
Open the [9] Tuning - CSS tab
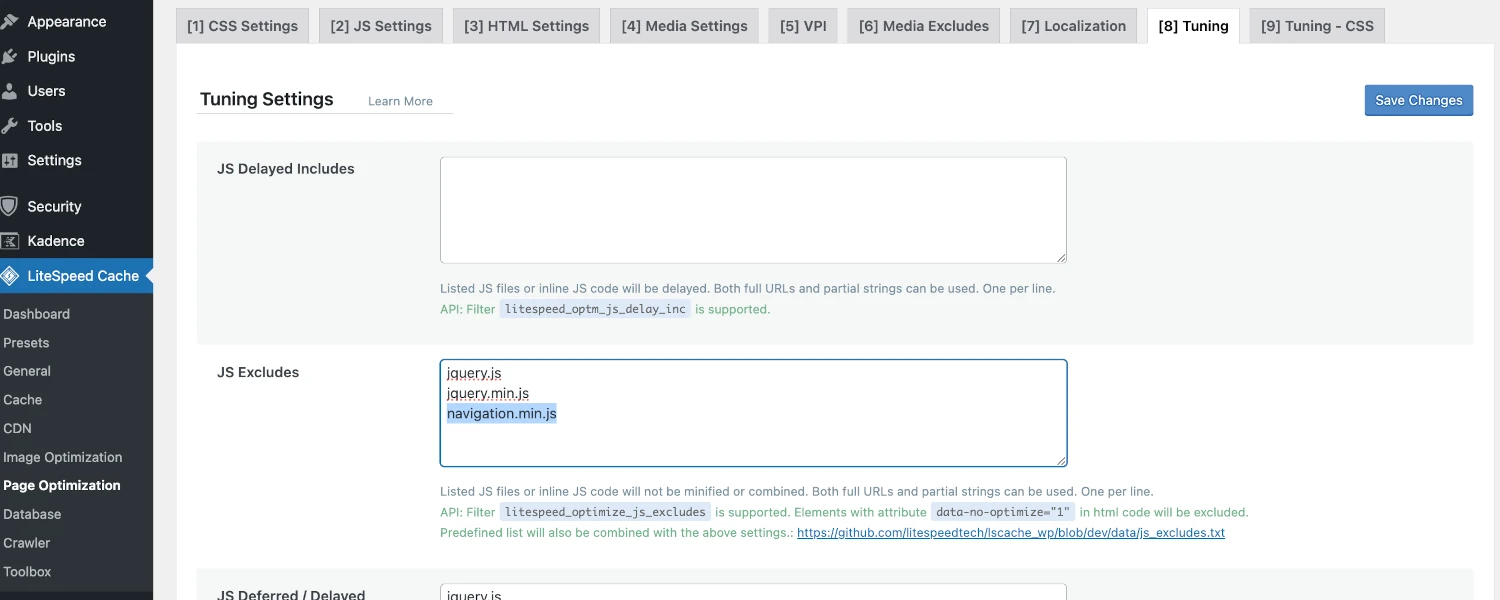1317,26
